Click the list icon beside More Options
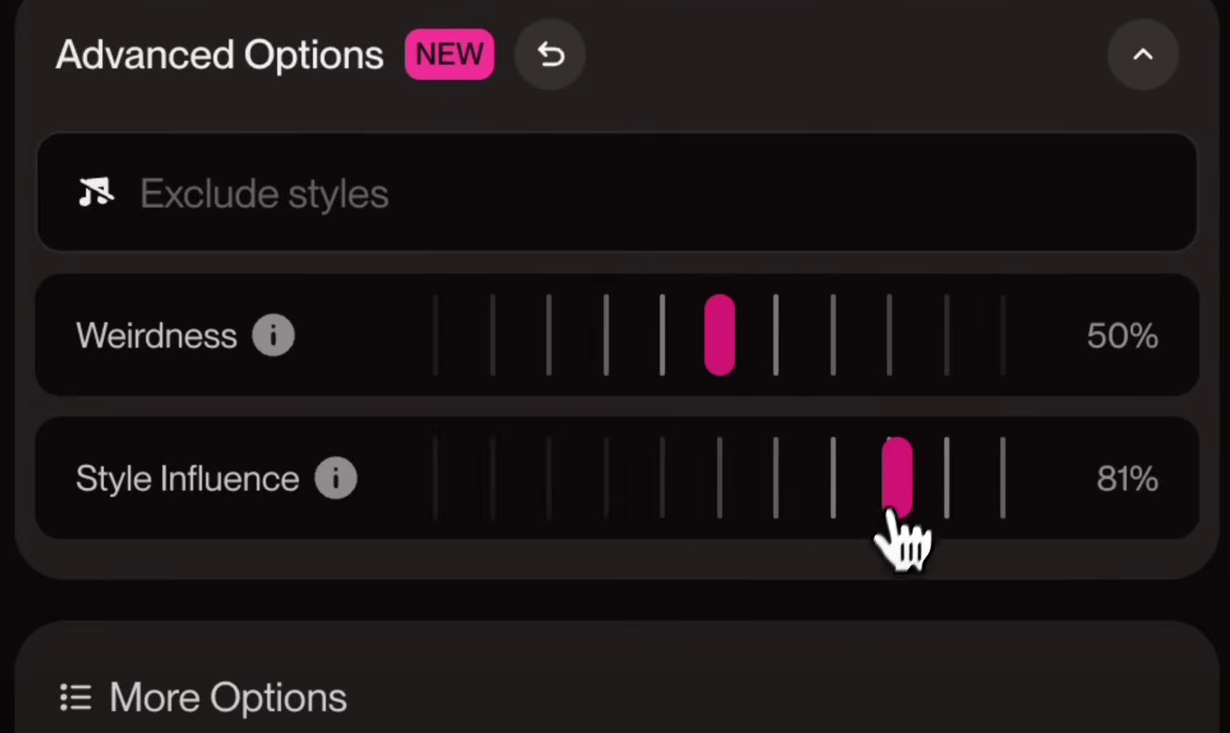The width and height of the screenshot is (1230, 733). [x=76, y=697]
